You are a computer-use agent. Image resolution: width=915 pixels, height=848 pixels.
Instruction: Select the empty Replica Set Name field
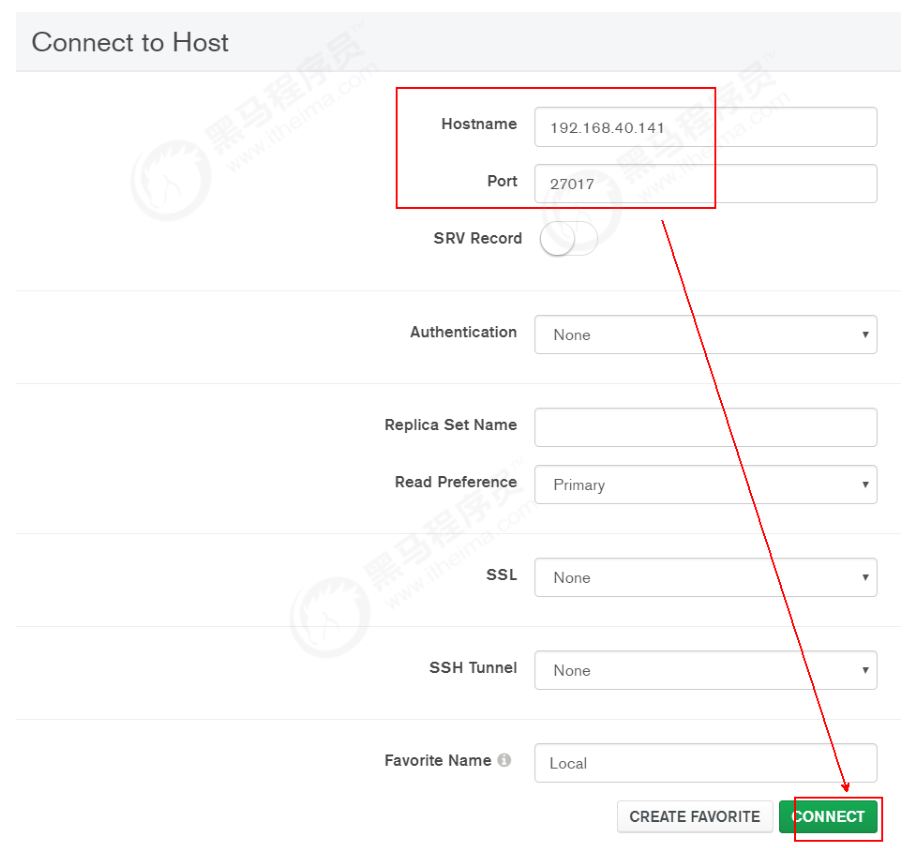coord(705,427)
